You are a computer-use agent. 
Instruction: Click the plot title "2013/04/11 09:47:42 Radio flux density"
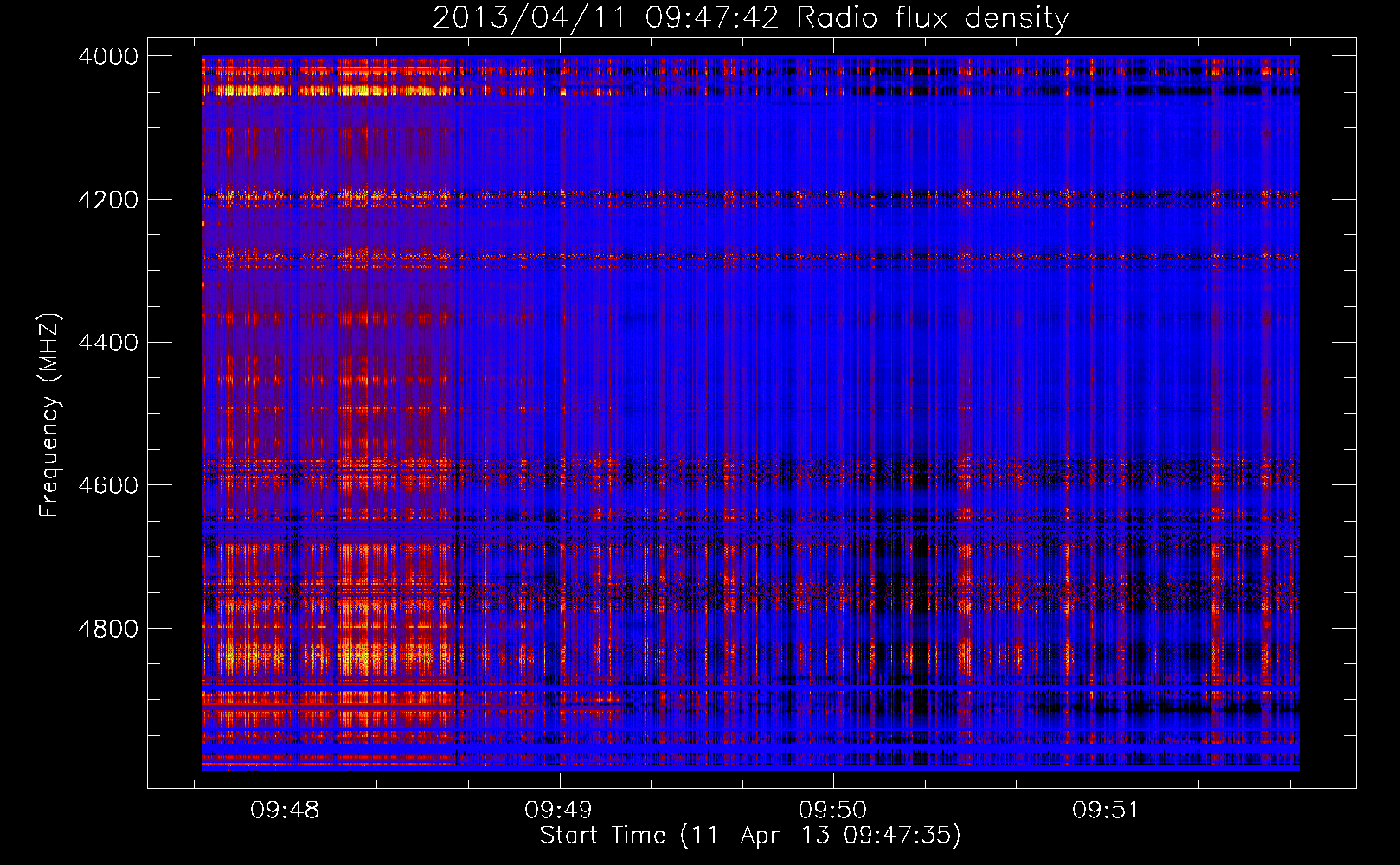tap(750, 17)
